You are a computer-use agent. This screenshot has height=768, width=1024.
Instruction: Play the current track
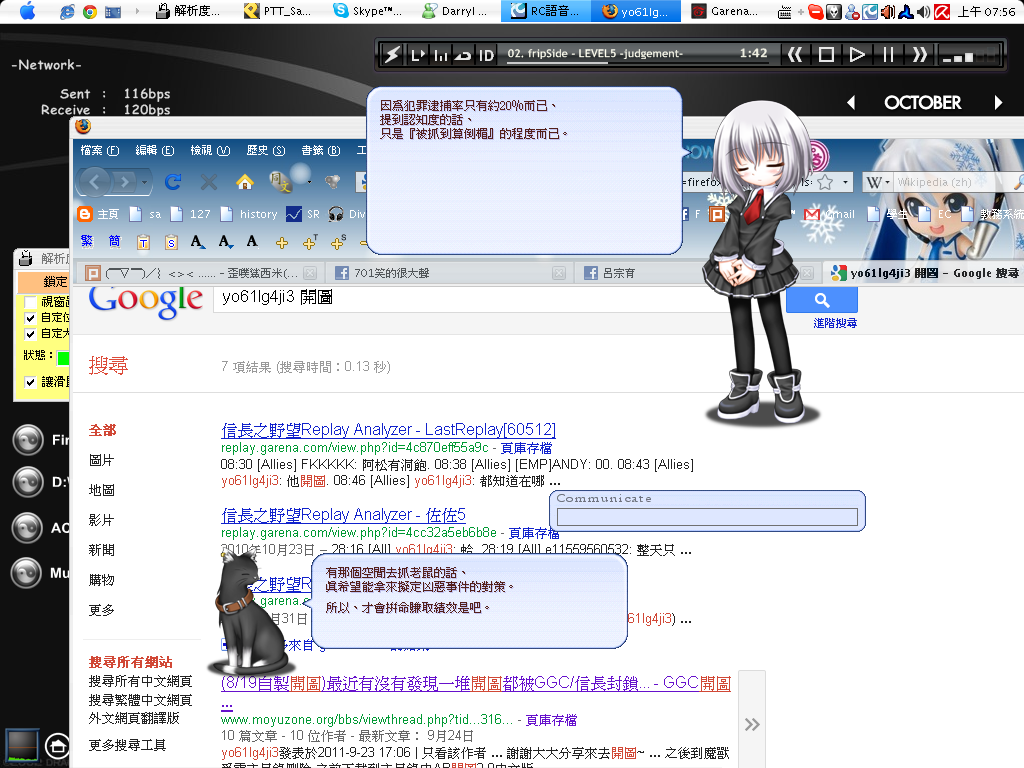(x=857, y=54)
